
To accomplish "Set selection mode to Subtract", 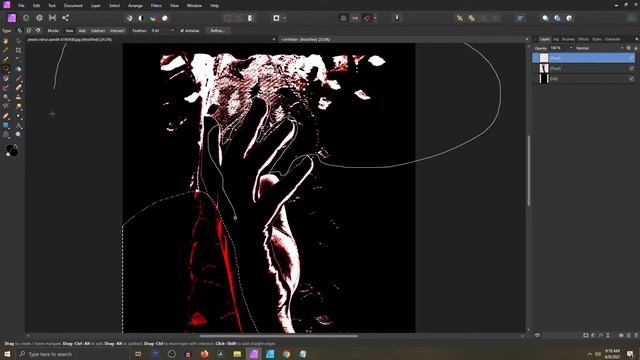I will click(98, 31).
